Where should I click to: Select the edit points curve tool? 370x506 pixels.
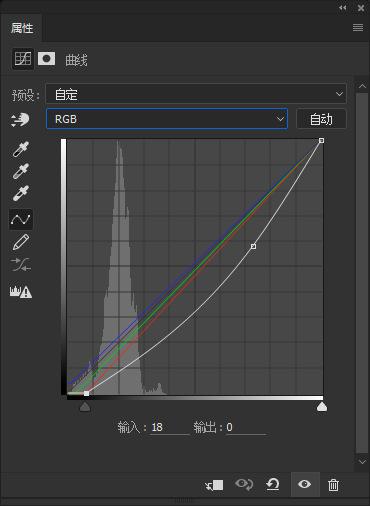pyautogui.click(x=21, y=219)
